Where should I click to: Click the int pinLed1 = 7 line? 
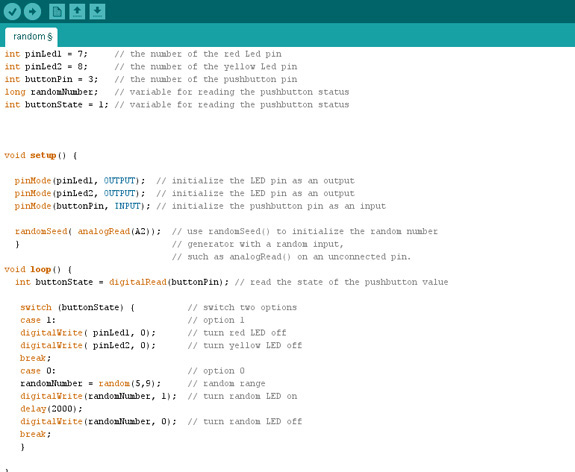pos(46,54)
